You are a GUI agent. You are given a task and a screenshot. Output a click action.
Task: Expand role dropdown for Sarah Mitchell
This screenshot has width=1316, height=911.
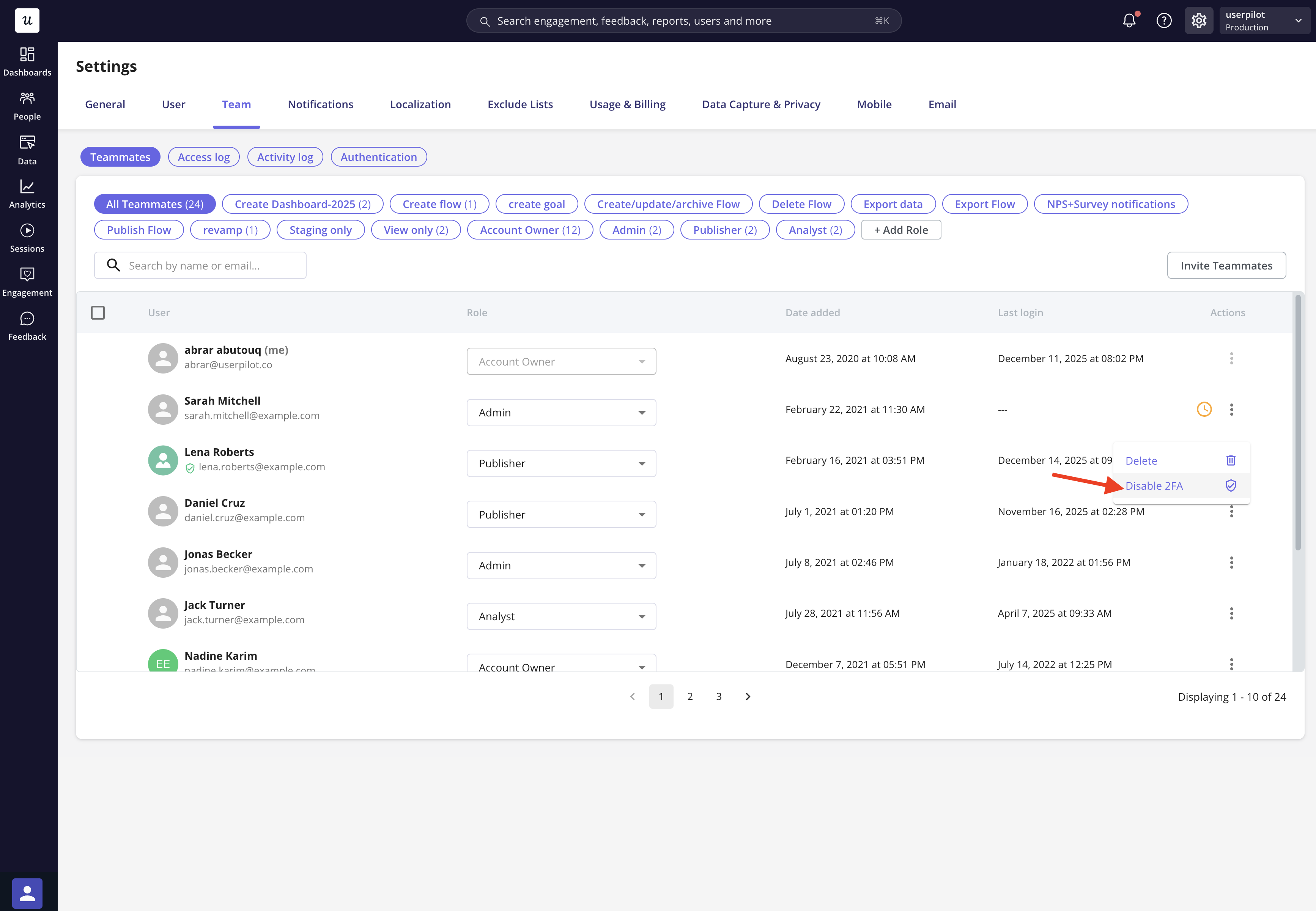click(x=561, y=413)
